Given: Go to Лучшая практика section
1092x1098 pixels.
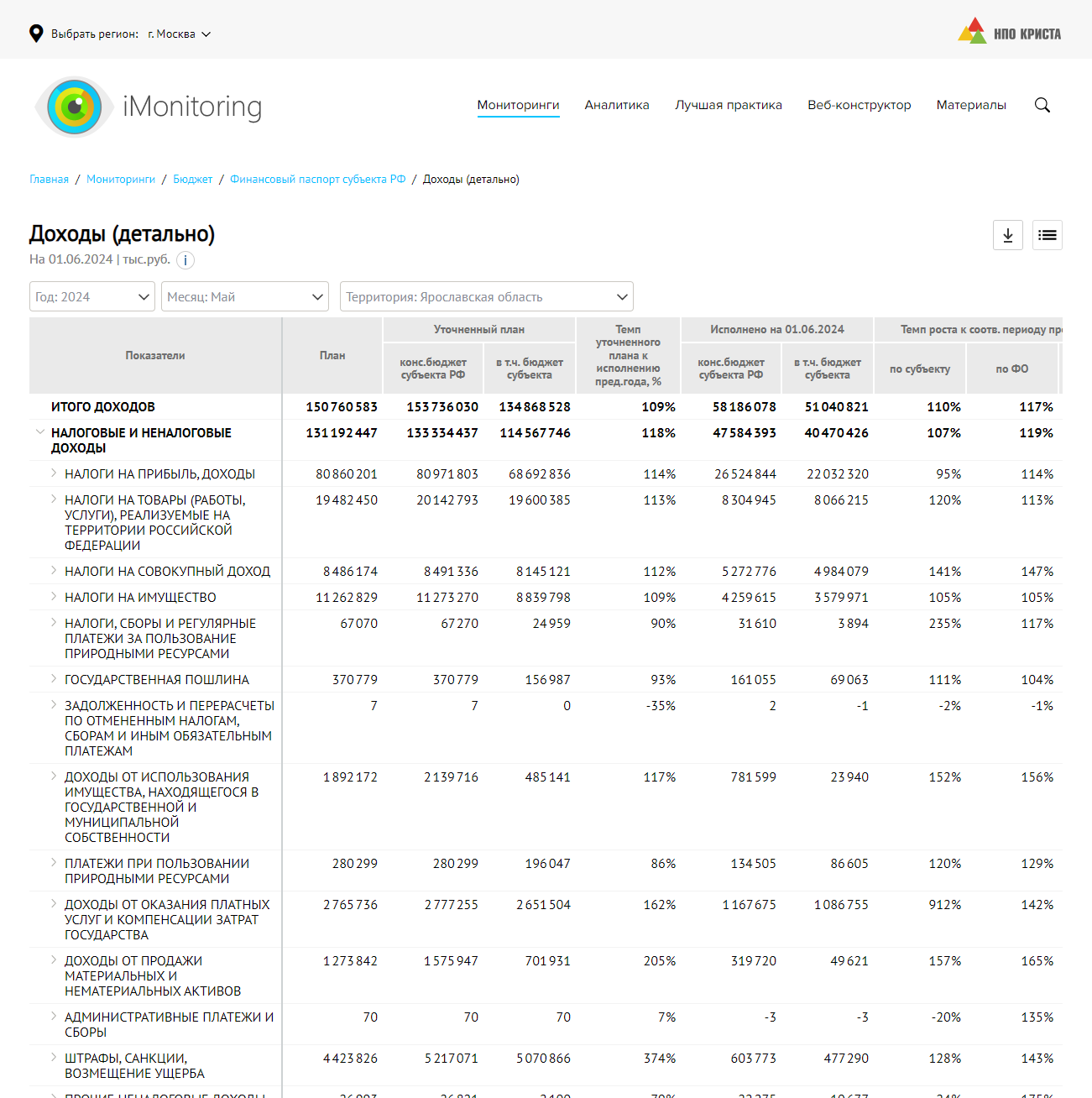Looking at the screenshot, I should pyautogui.click(x=728, y=105).
